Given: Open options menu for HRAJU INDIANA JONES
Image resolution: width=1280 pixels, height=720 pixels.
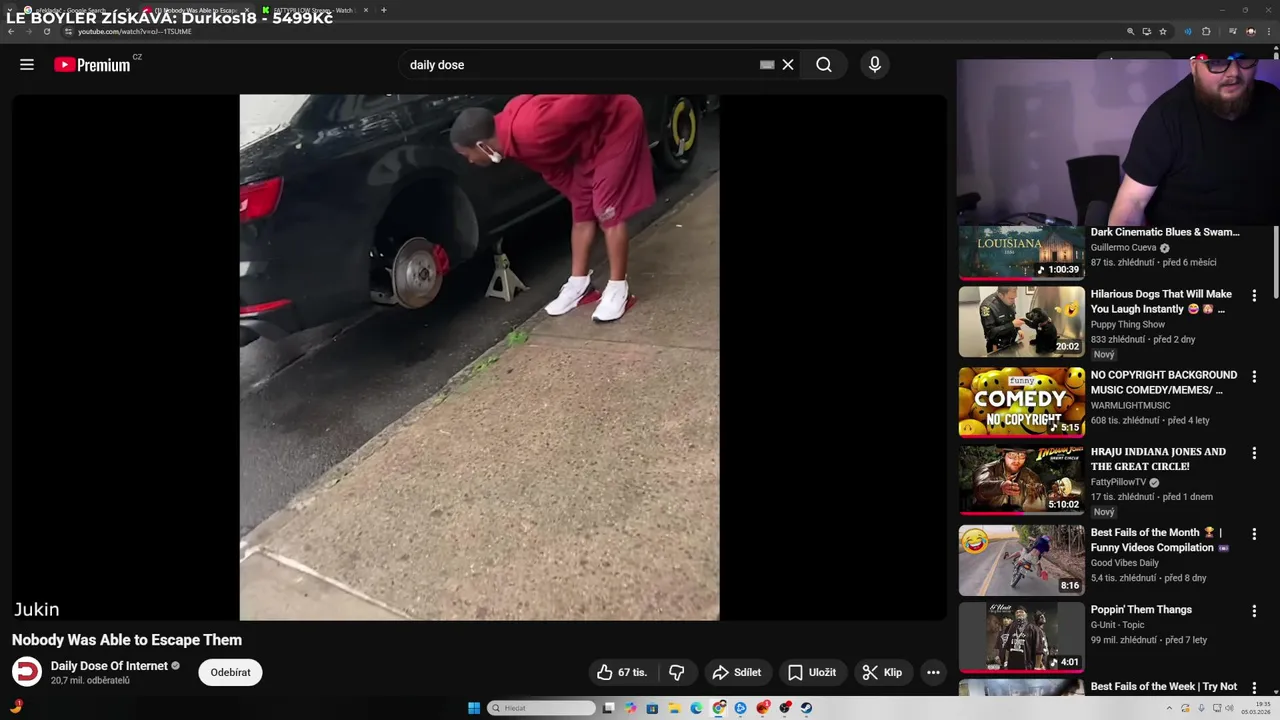Looking at the screenshot, I should [1254, 453].
